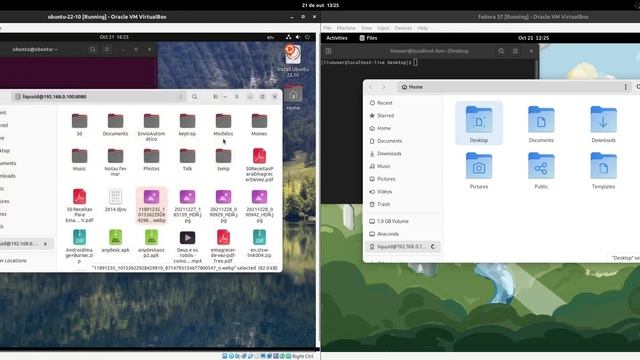Eject liquid@192.168.0 mount in Ubuntu sidebar

(x=45, y=244)
